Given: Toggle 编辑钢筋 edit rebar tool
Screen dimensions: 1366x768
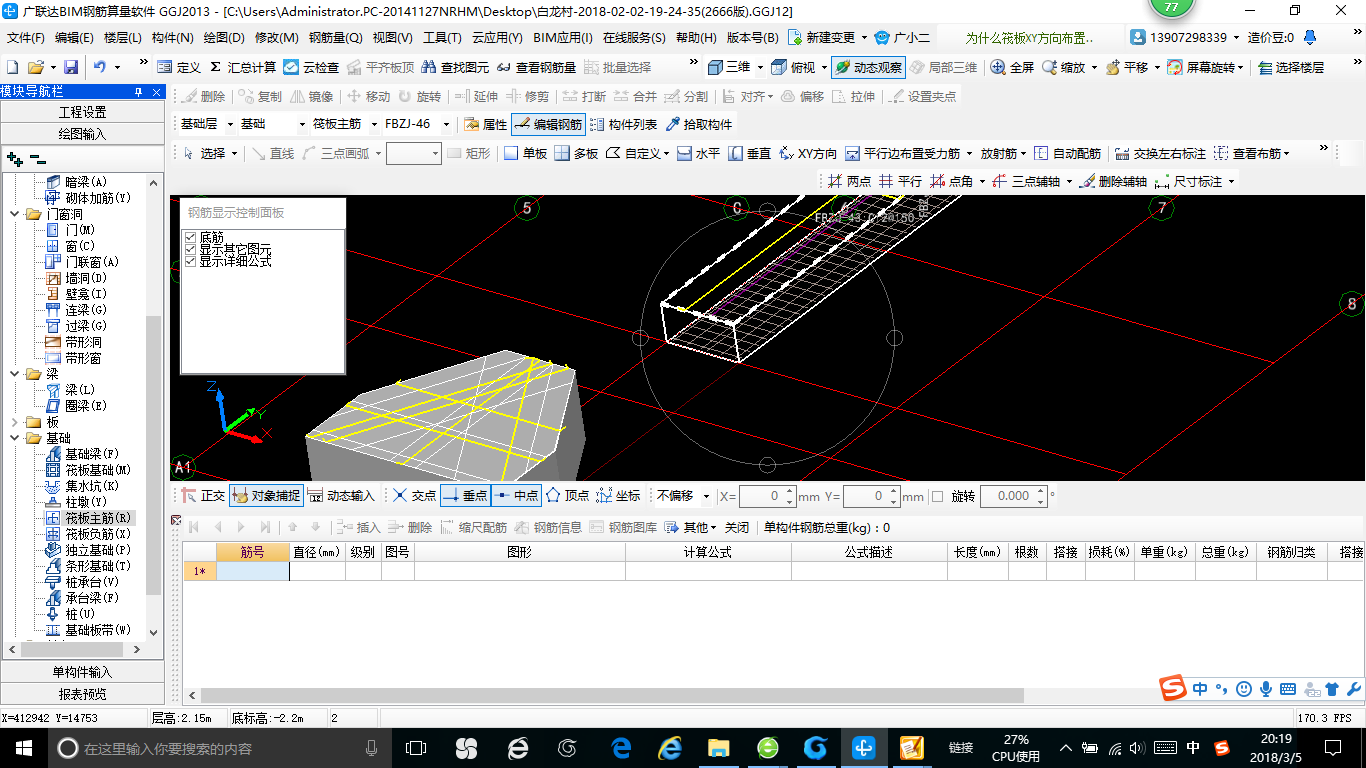Looking at the screenshot, I should pos(548,125).
